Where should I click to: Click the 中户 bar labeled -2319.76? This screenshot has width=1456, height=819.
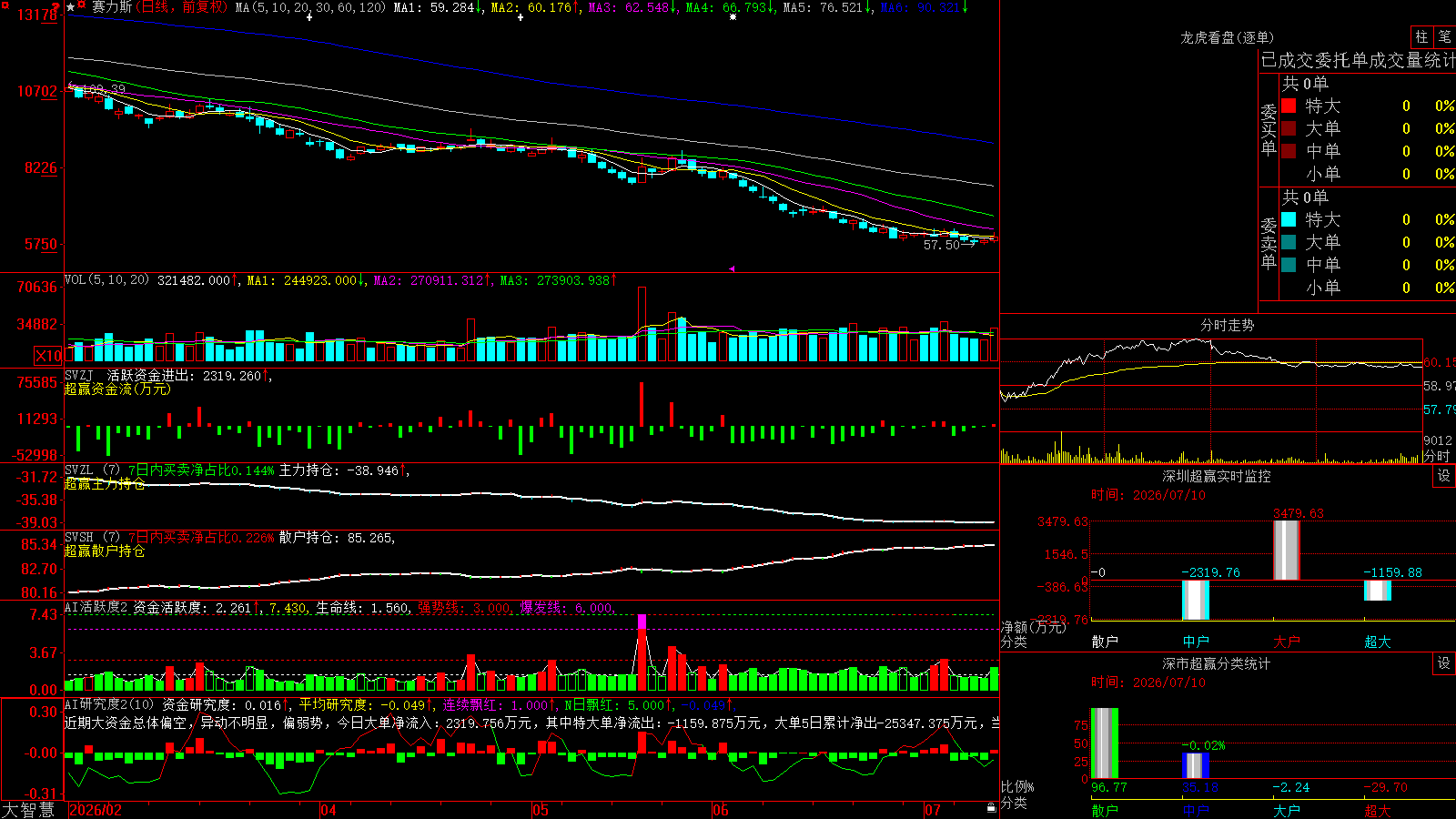tap(1196, 600)
